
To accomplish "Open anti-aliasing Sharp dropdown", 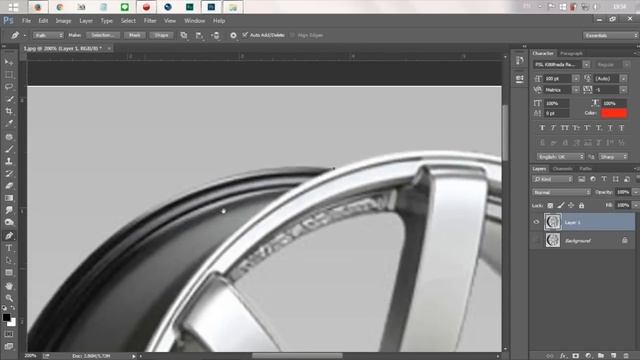I will coord(613,157).
